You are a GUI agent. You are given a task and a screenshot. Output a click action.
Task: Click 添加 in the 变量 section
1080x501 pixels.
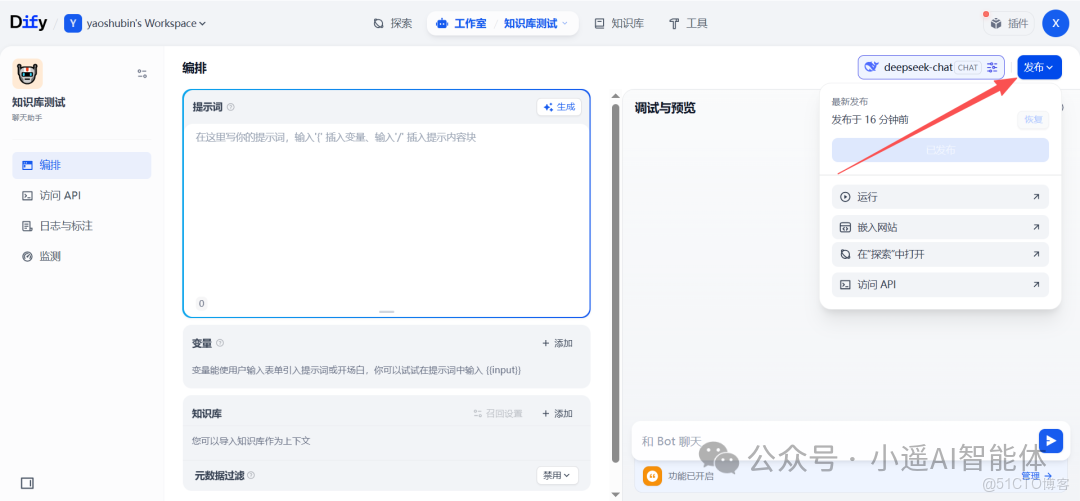tap(557, 343)
